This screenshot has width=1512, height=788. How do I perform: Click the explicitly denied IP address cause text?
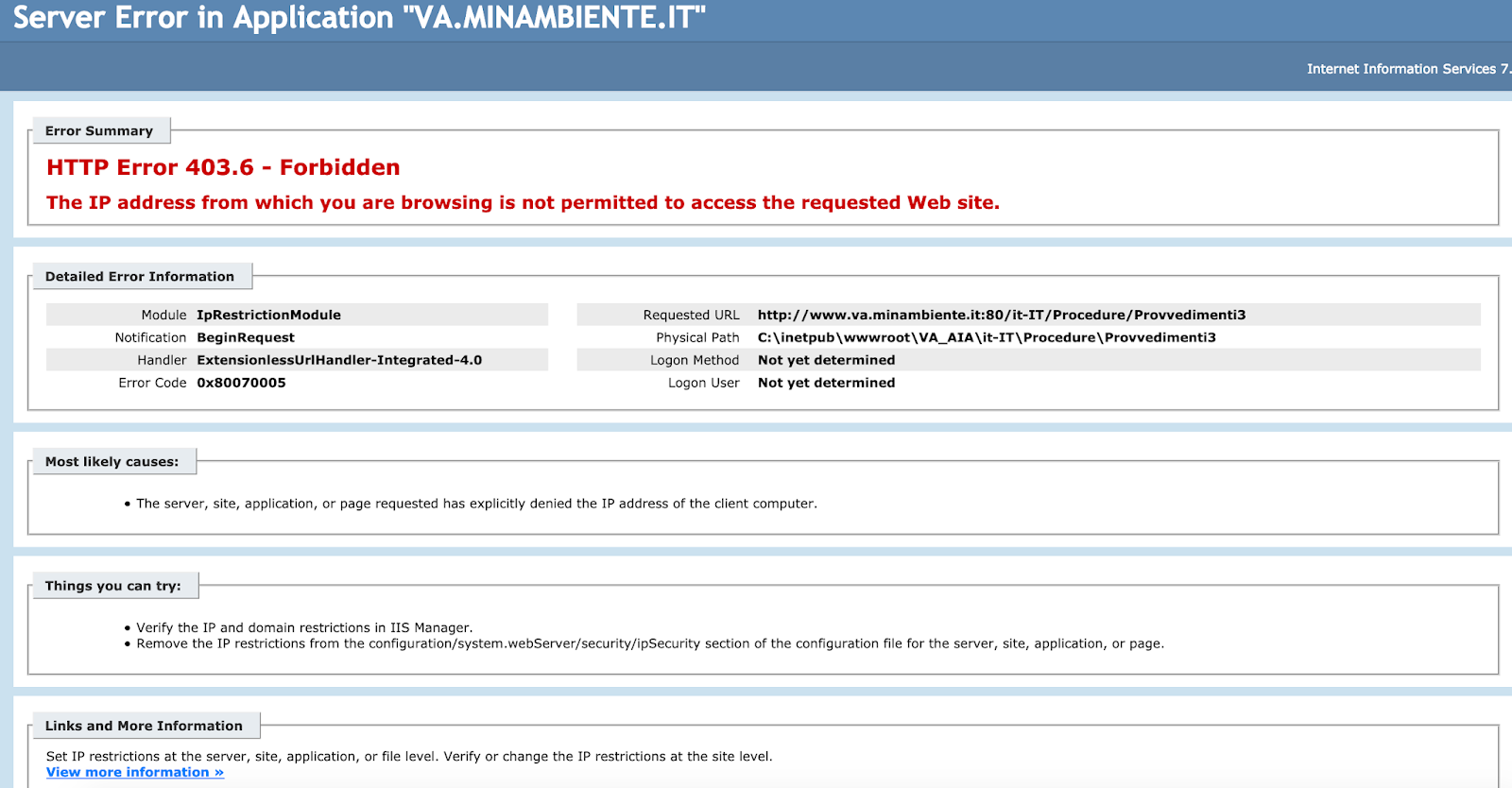(476, 504)
